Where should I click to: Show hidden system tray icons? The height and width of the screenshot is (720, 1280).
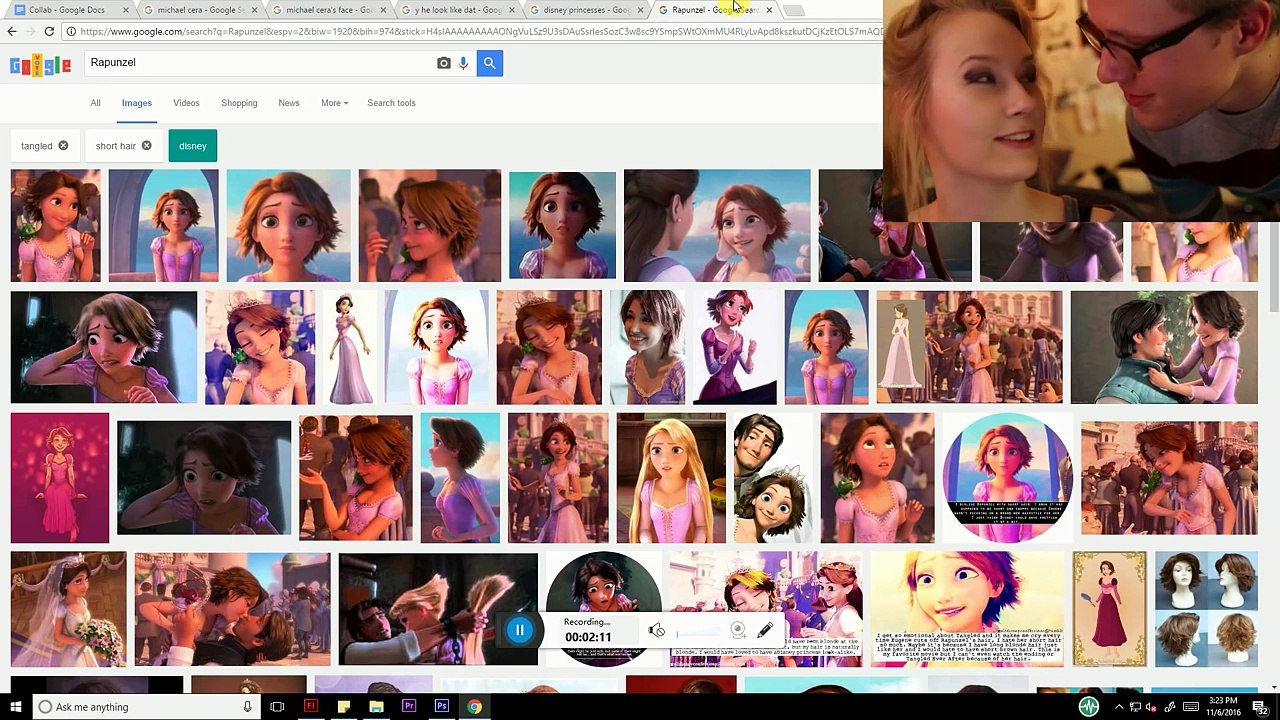pos(1119,707)
